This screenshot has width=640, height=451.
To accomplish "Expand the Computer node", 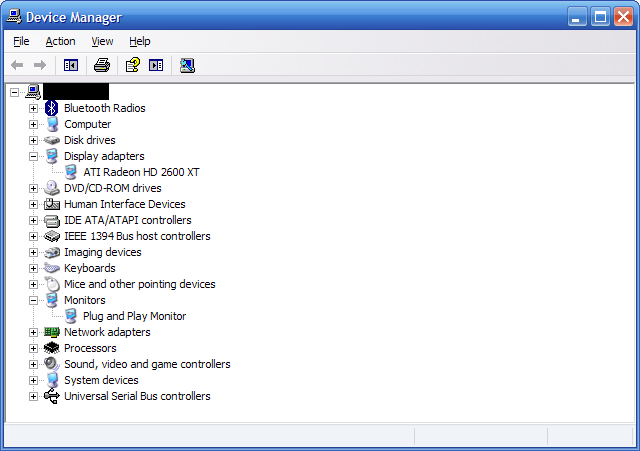I will coord(33,124).
